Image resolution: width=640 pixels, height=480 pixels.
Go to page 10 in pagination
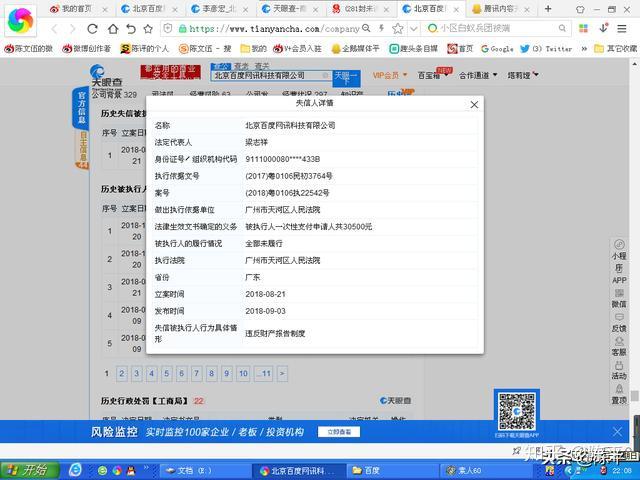coord(243,373)
